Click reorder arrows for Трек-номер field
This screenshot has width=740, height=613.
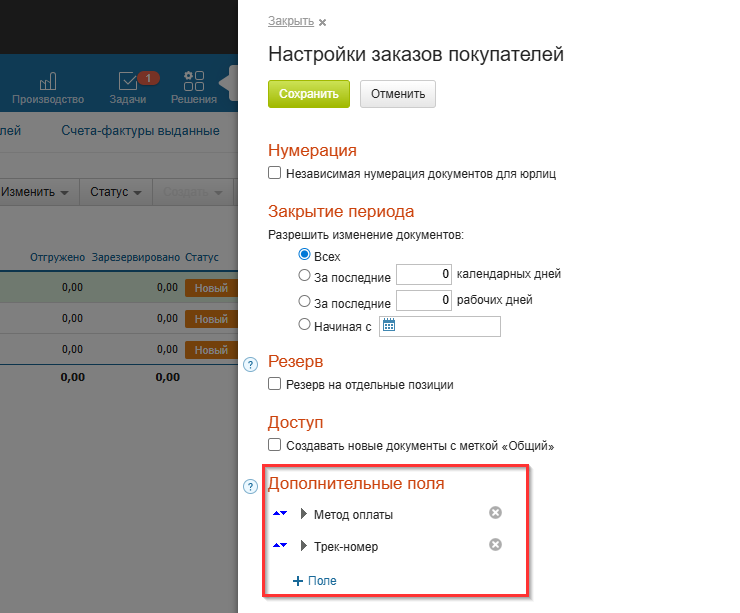tap(280, 545)
